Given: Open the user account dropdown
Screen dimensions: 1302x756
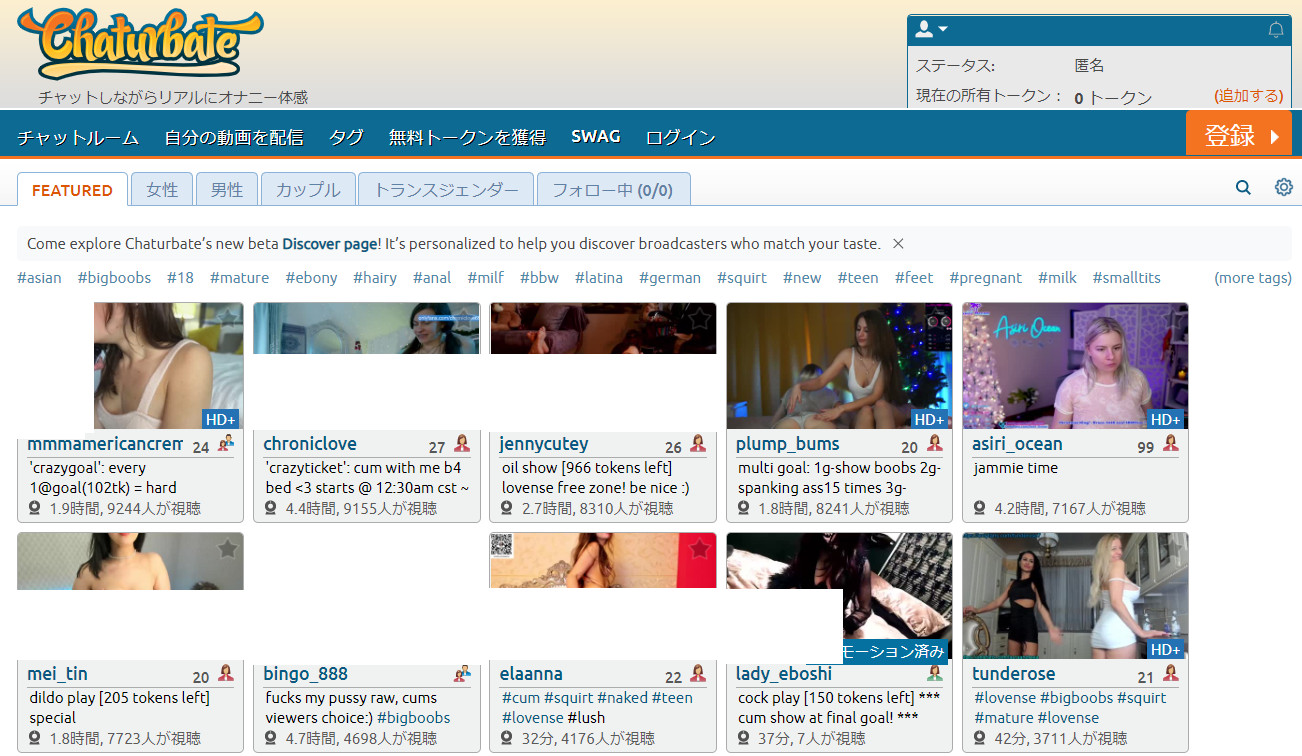Looking at the screenshot, I should tap(931, 29).
